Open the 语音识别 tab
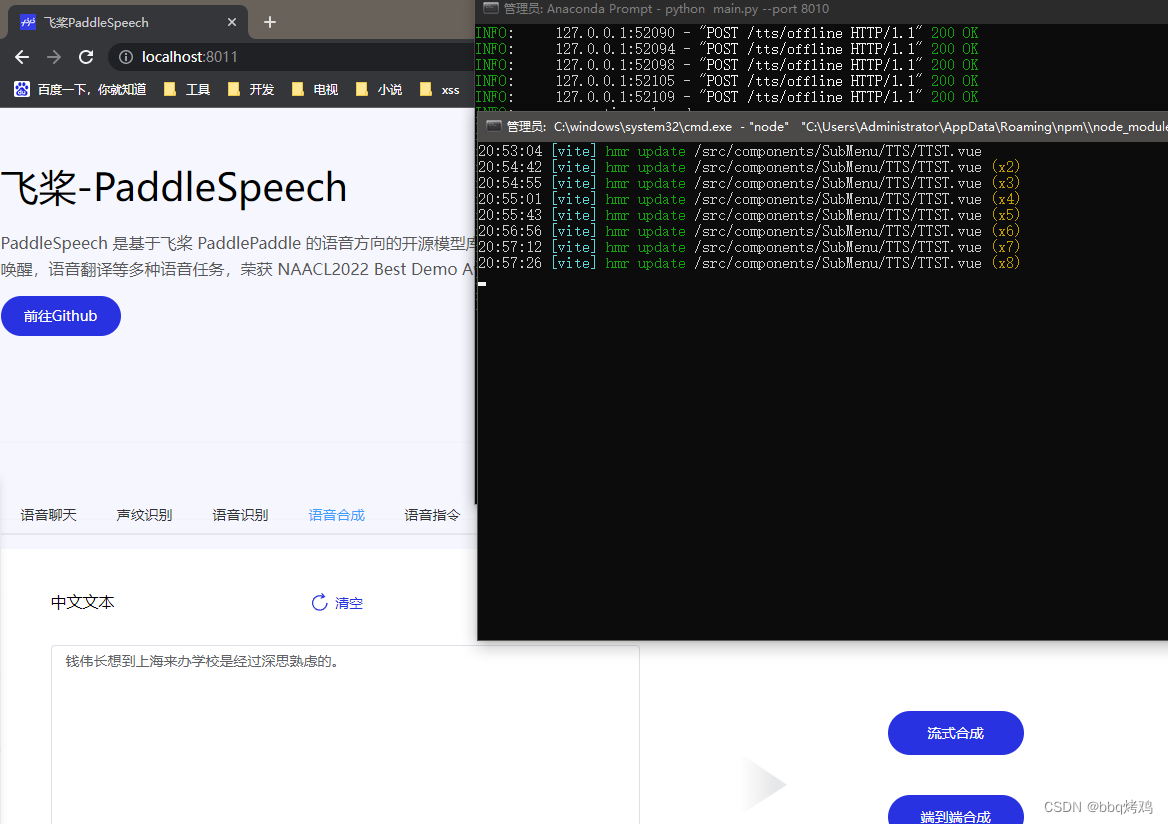The image size is (1168, 824). pyautogui.click(x=239, y=515)
